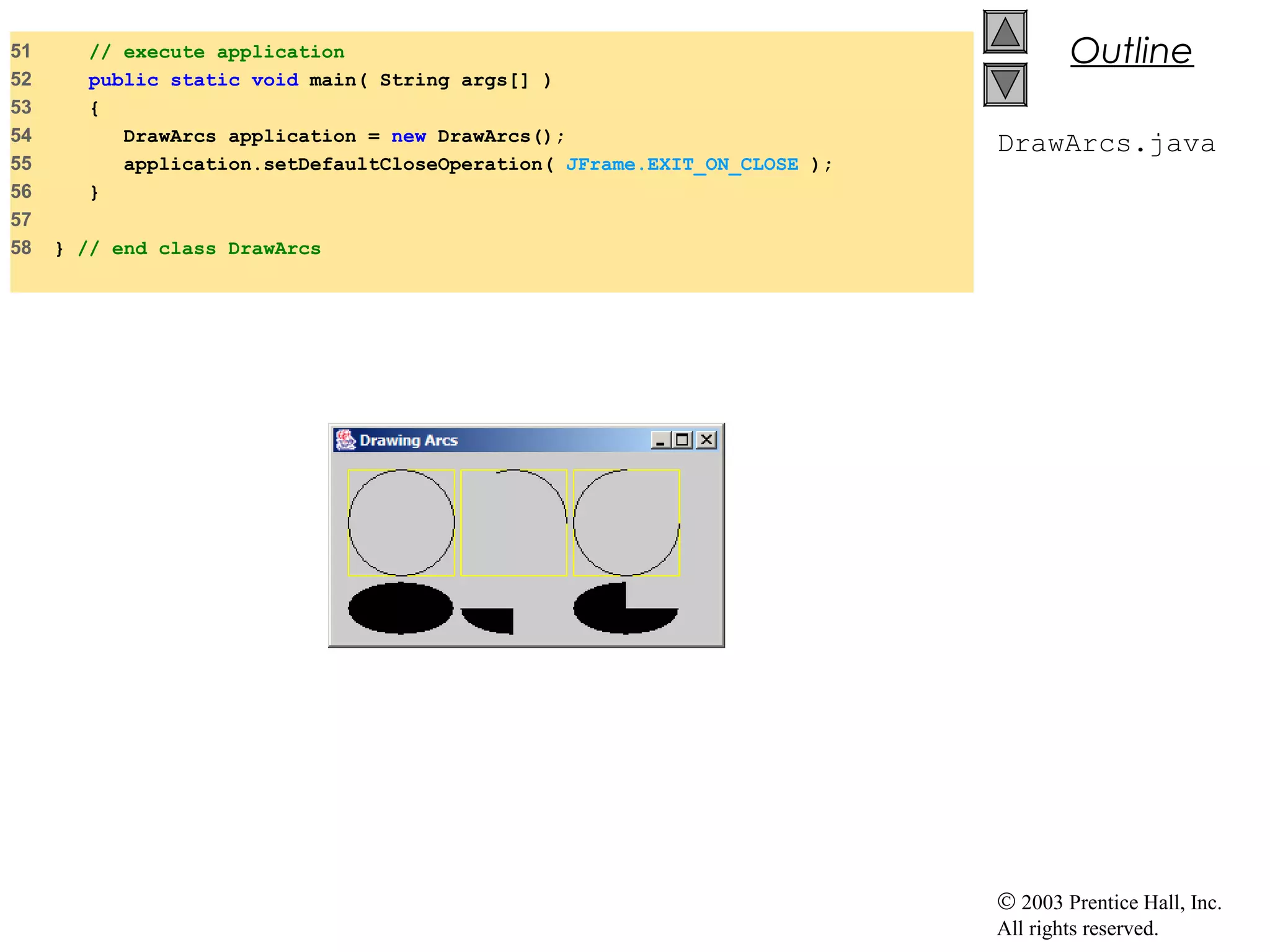Click the three-quarter arc in the third yellow box
This screenshot has width=1270, height=952.
click(x=626, y=522)
